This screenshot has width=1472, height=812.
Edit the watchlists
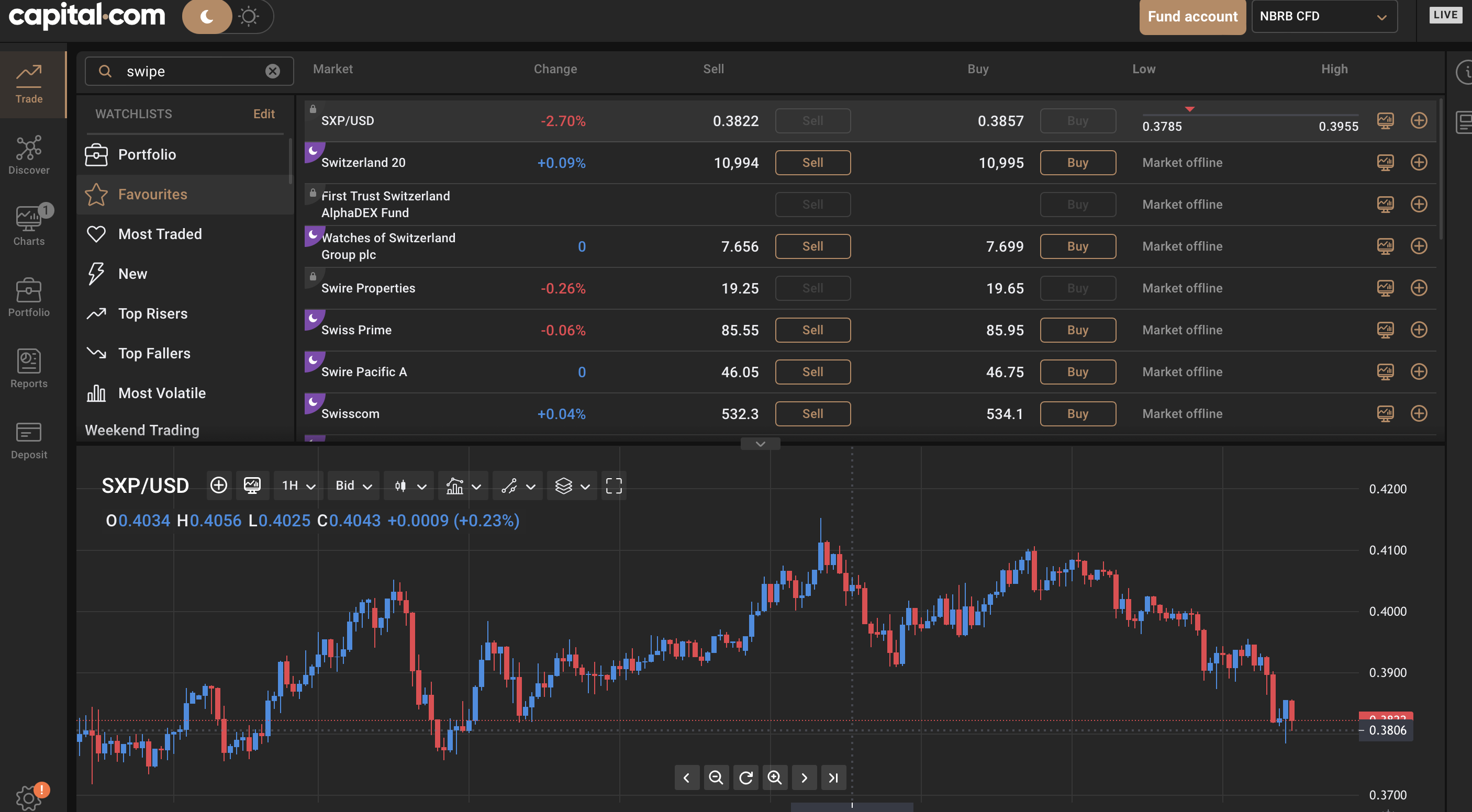(264, 114)
